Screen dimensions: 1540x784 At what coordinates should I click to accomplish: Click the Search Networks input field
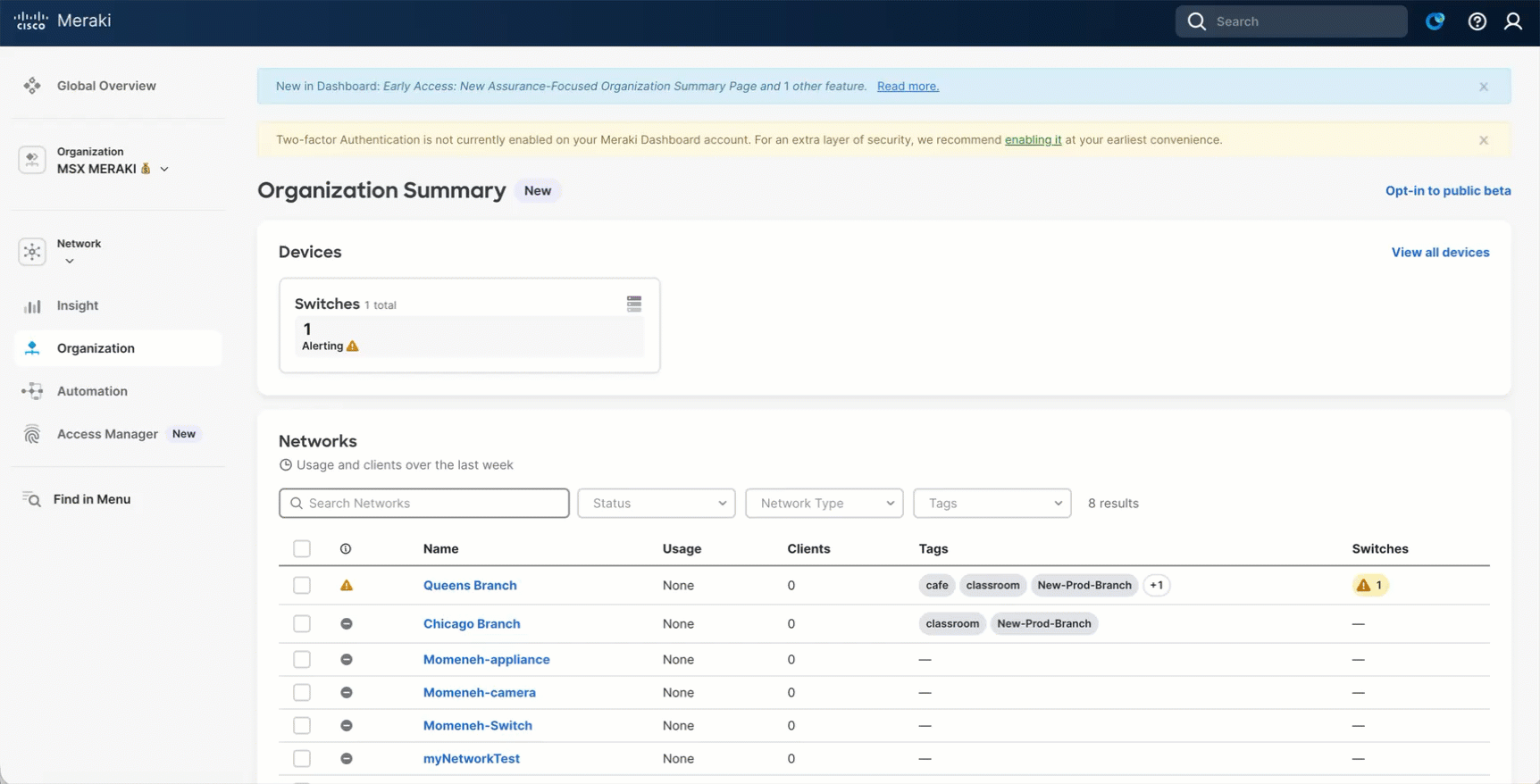coord(424,503)
